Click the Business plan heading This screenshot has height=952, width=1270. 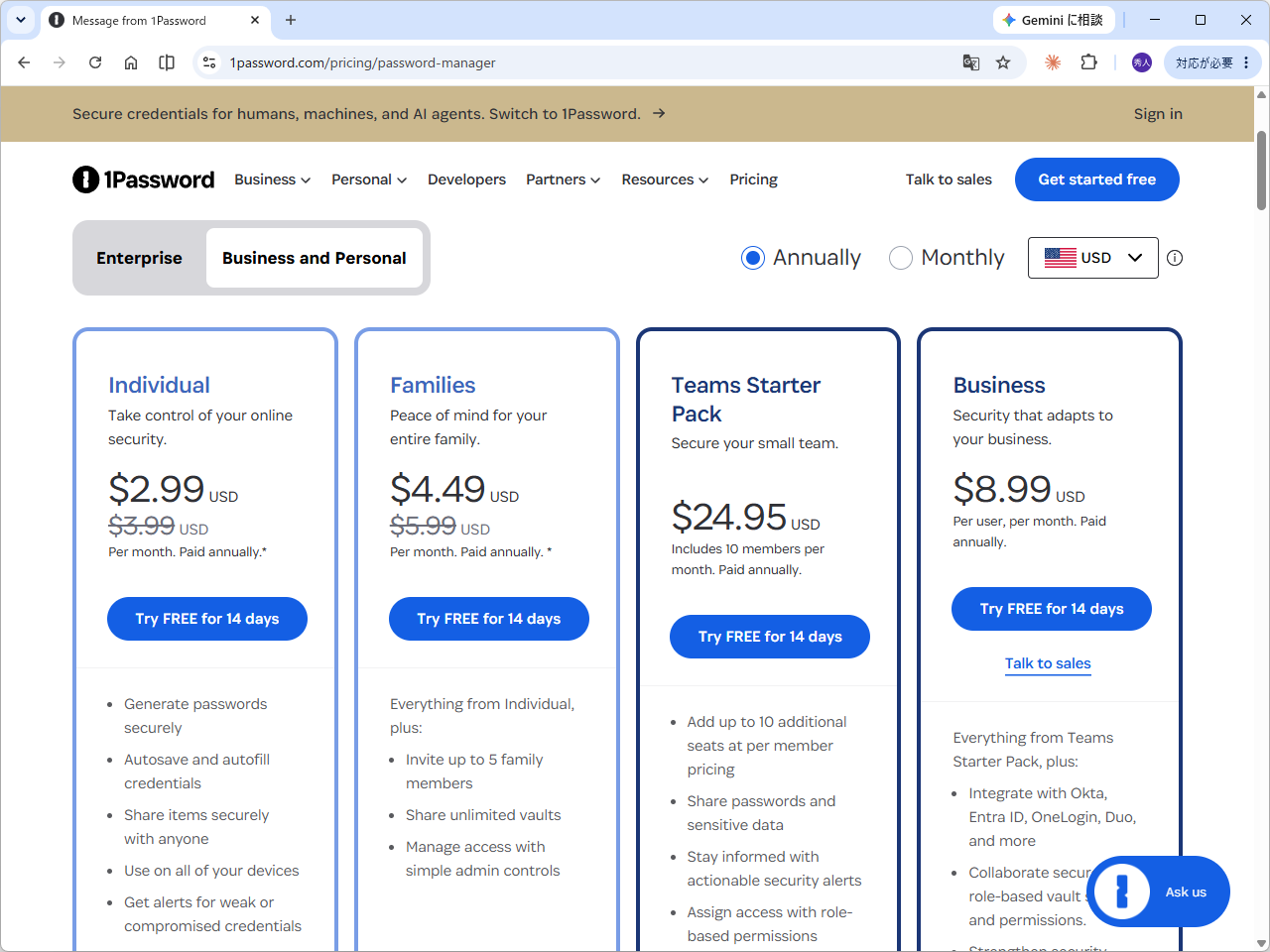click(999, 385)
